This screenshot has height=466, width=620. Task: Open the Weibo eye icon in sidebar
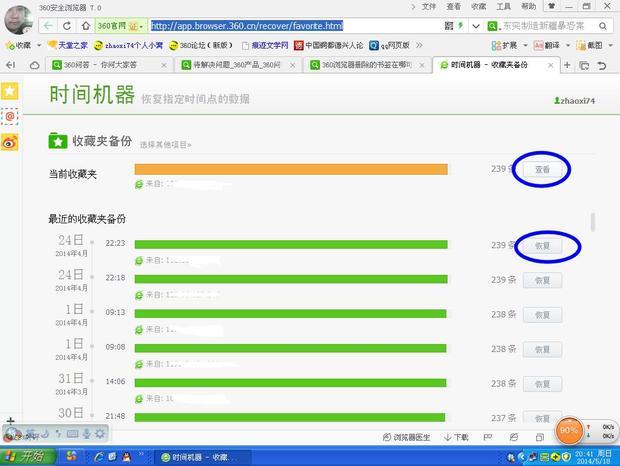[x=9, y=143]
